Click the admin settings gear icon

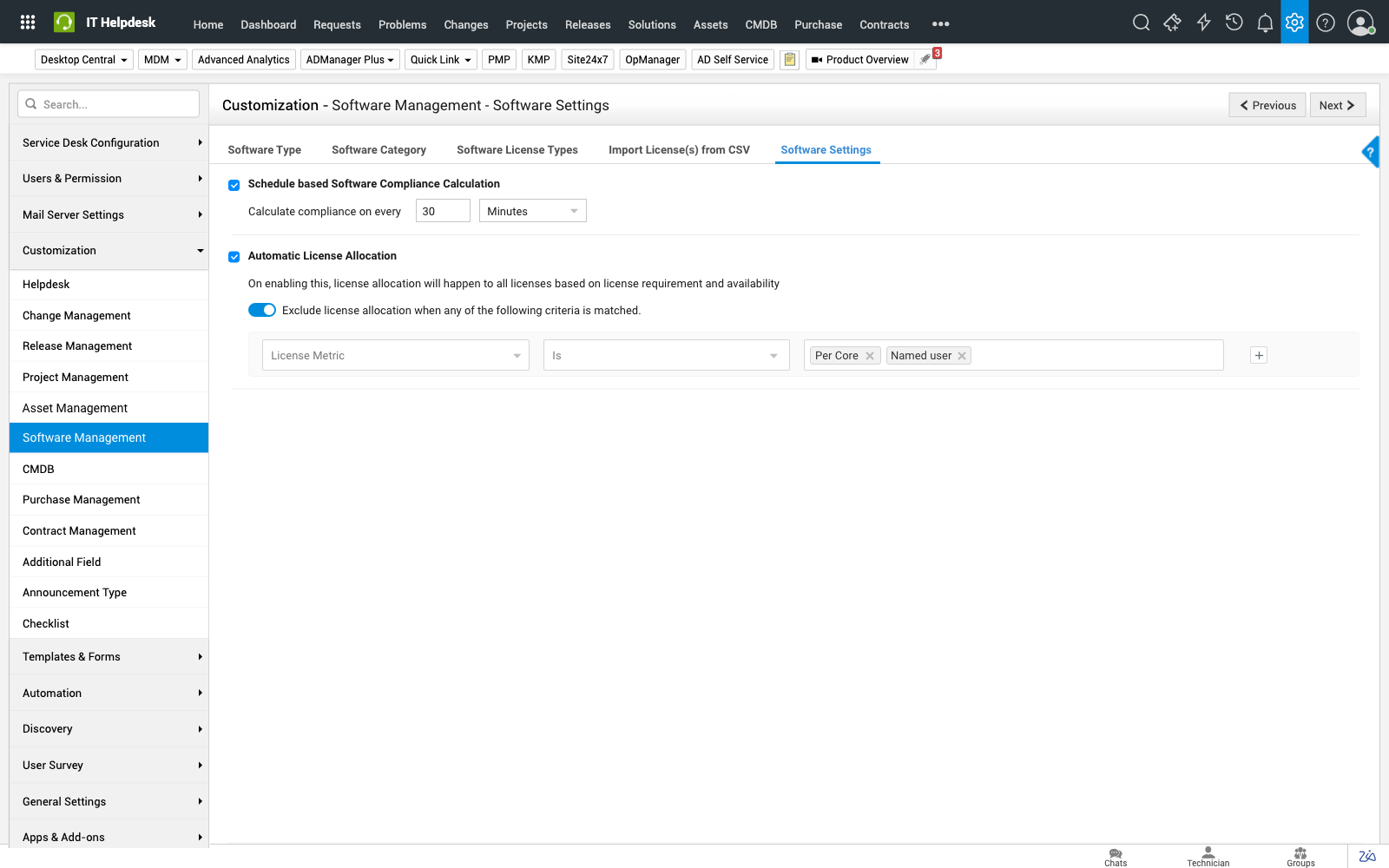tap(1294, 23)
